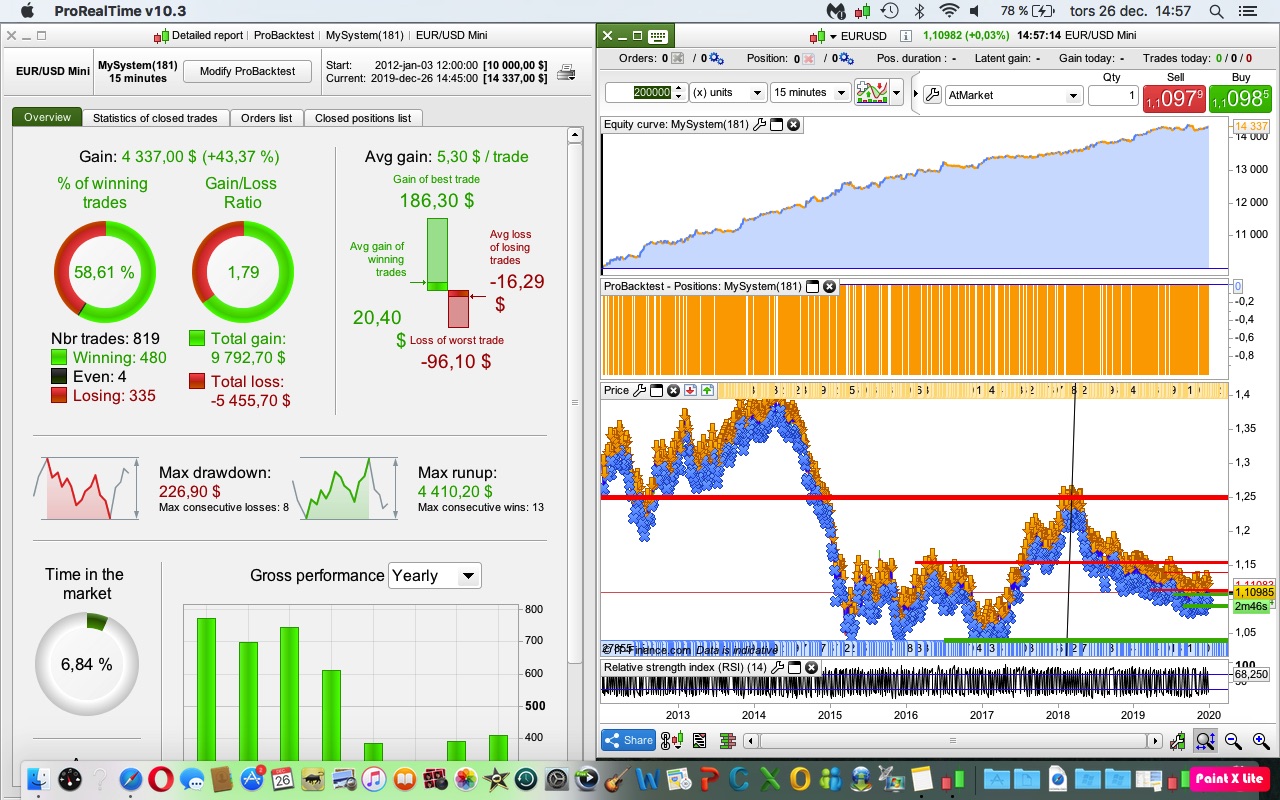Click red down arrow on Price panel
This screenshot has height=800, width=1280.
click(690, 390)
